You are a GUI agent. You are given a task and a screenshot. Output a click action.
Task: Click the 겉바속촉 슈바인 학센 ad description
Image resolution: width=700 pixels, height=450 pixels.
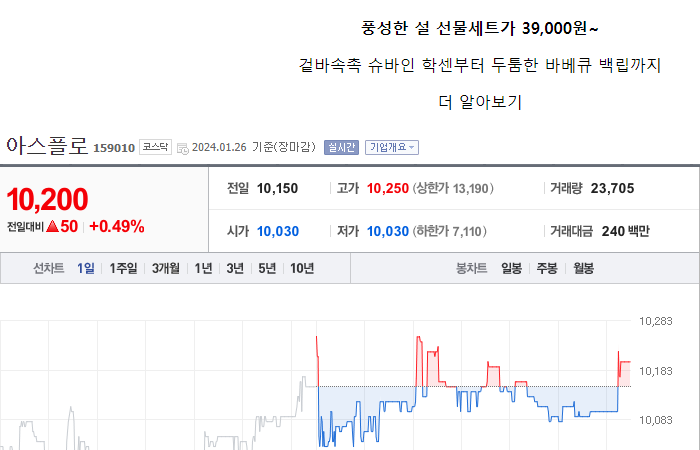(479, 65)
